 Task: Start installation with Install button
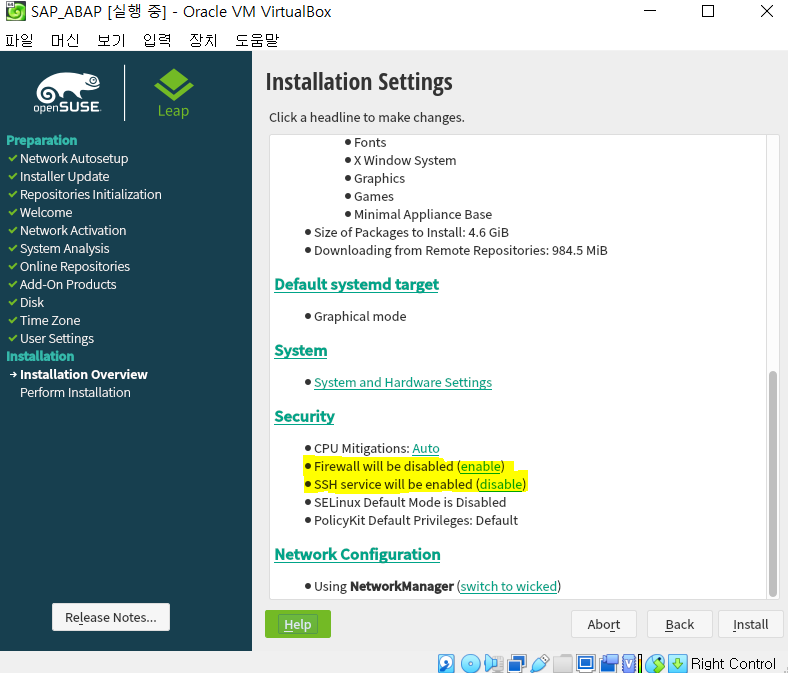click(750, 624)
